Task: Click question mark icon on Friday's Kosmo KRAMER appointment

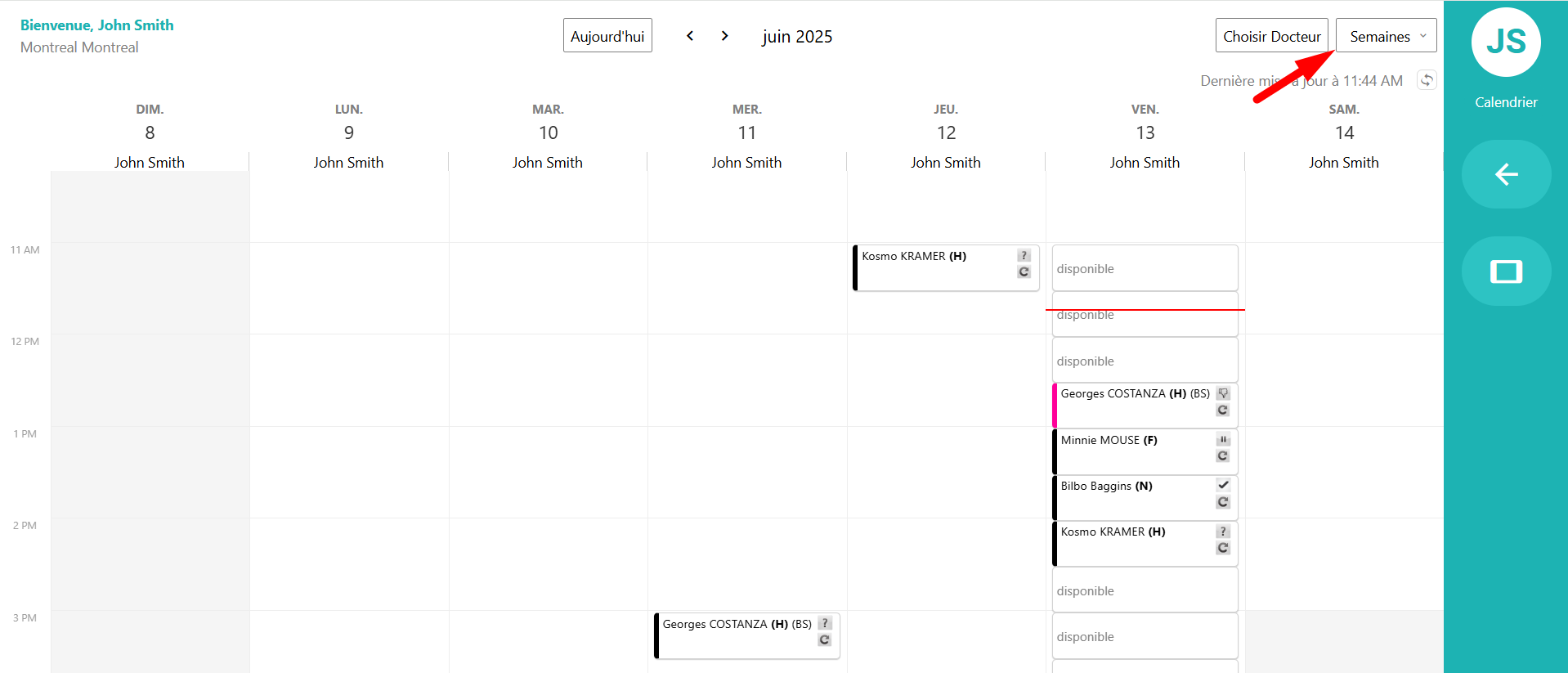Action: [x=1222, y=532]
